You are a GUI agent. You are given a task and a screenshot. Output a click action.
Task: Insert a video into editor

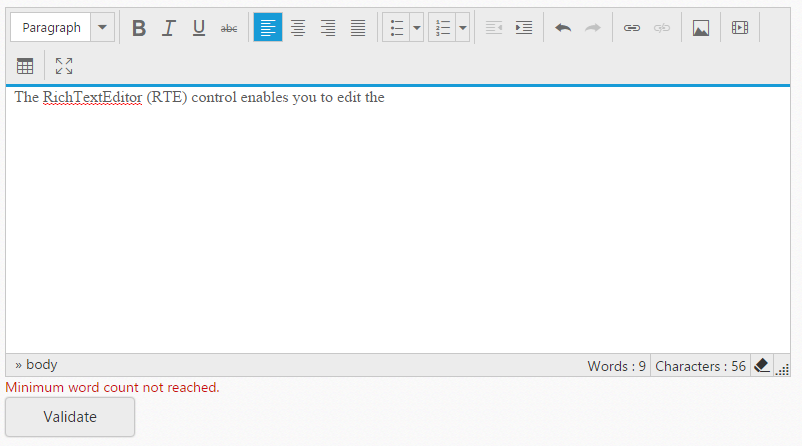(740, 28)
